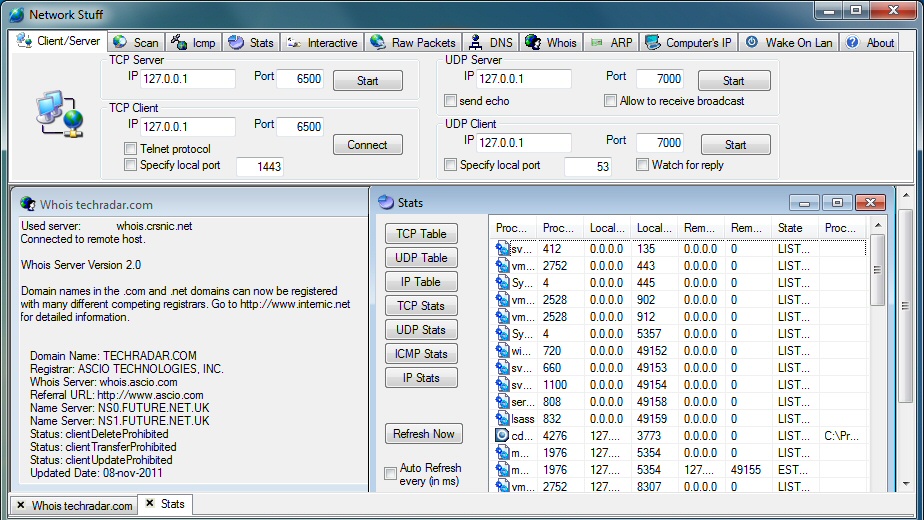Click the TCP Server Port field 6500
The image size is (924, 520).
point(300,79)
